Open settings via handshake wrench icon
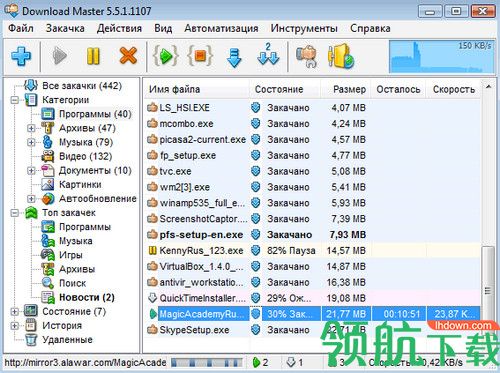The width and height of the screenshot is (500, 373). (306, 56)
